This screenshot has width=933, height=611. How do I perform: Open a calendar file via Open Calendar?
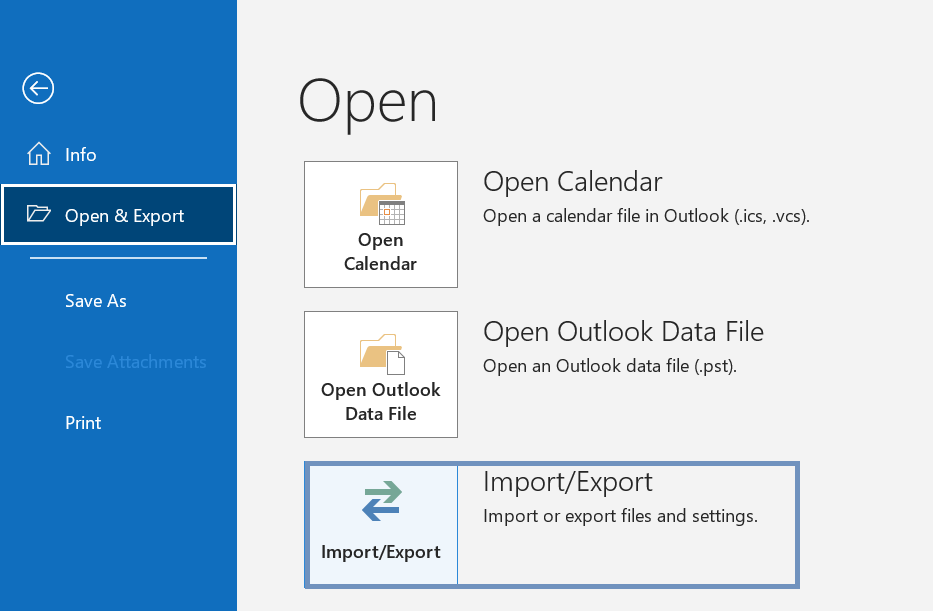pyautogui.click(x=380, y=224)
